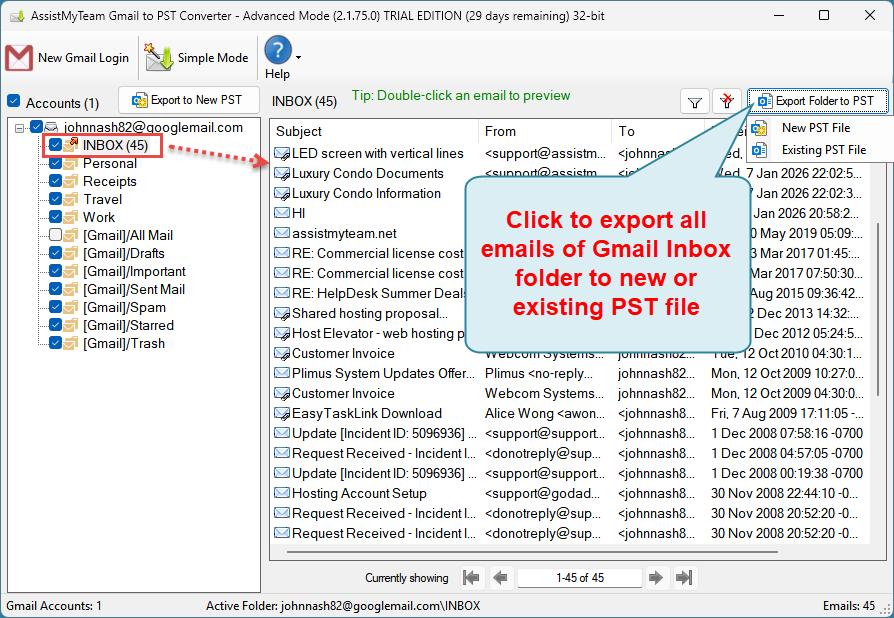Select email 'Hosting Account Setup'

click(359, 493)
